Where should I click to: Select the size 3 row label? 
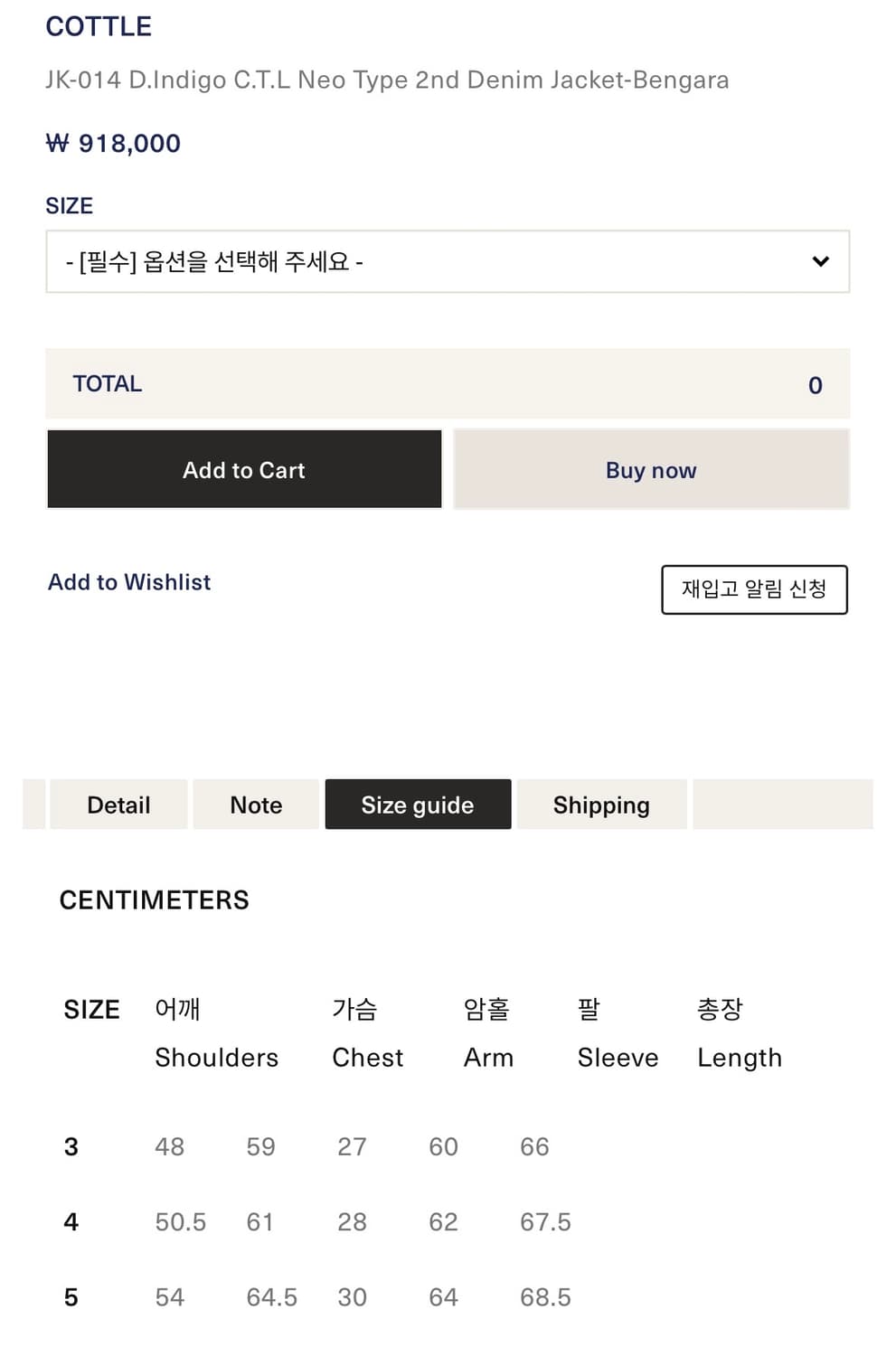point(71,1146)
